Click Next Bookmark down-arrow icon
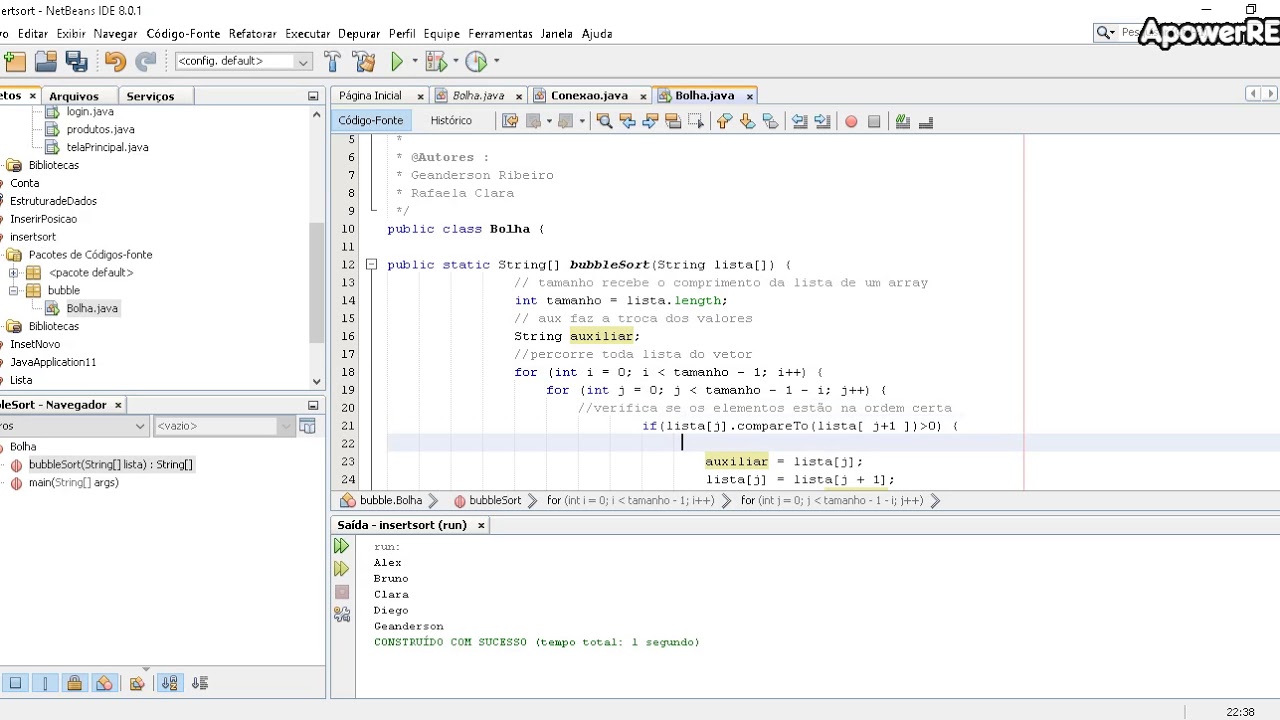 coord(747,121)
